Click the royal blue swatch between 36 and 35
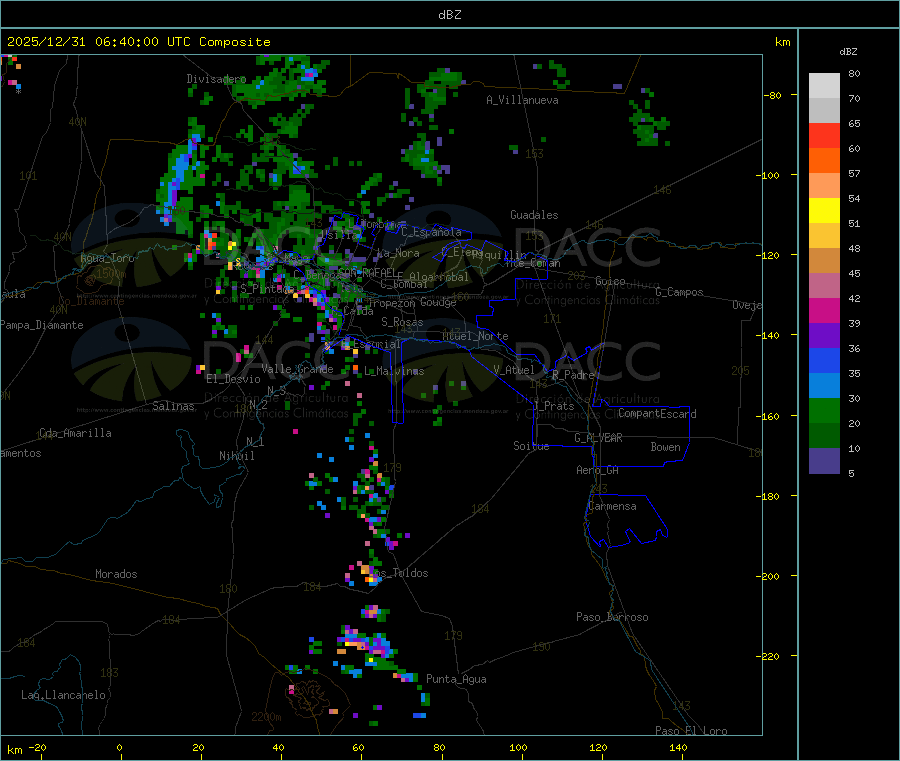Image resolution: width=900 pixels, height=761 pixels. pos(824,360)
